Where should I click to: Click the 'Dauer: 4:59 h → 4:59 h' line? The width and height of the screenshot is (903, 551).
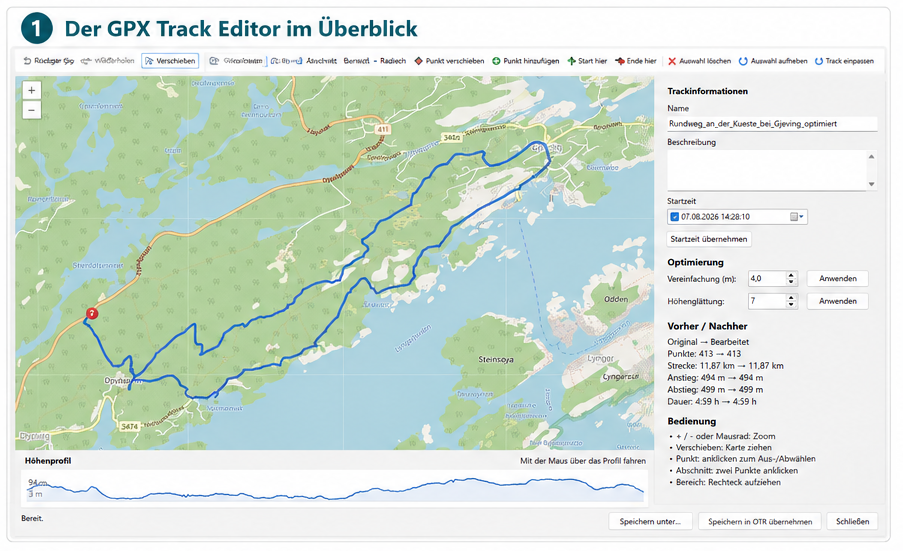[x=712, y=402]
